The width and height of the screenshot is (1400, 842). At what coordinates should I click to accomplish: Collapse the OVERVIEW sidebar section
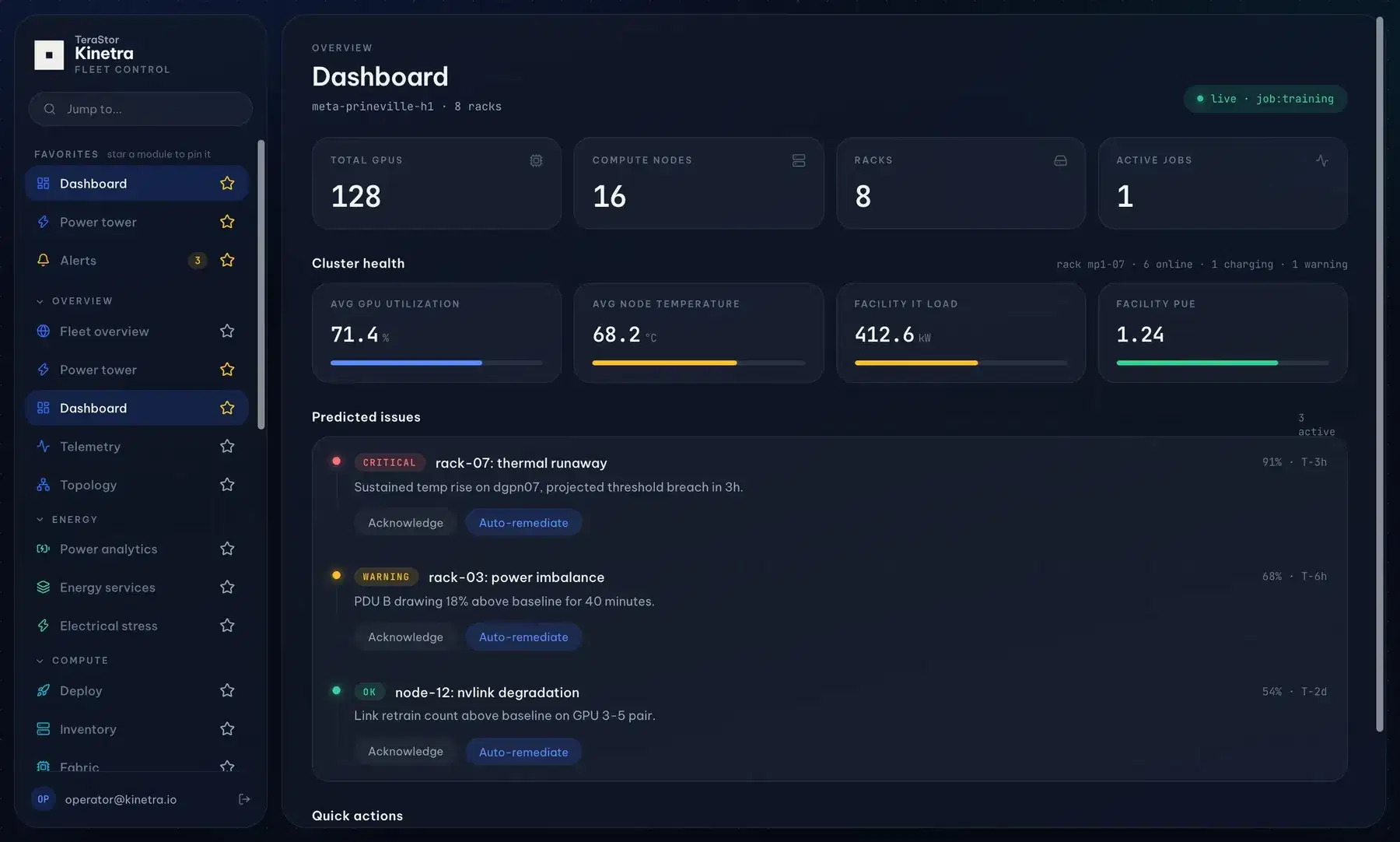(x=74, y=301)
